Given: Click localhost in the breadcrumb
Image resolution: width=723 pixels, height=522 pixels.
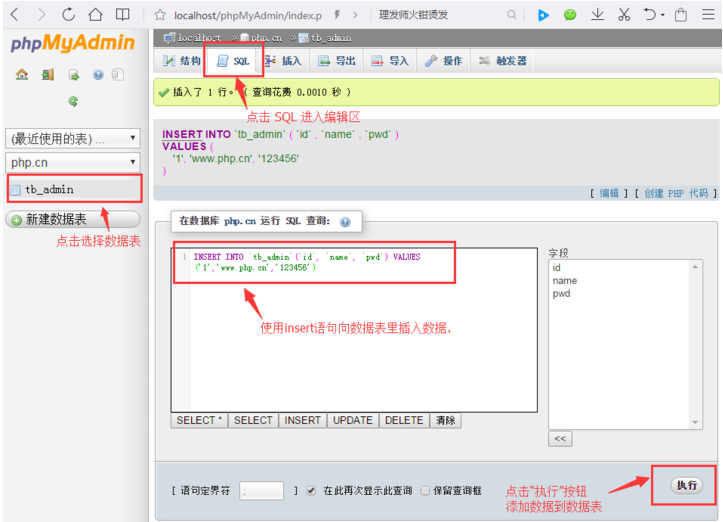Looking at the screenshot, I should [x=198, y=38].
